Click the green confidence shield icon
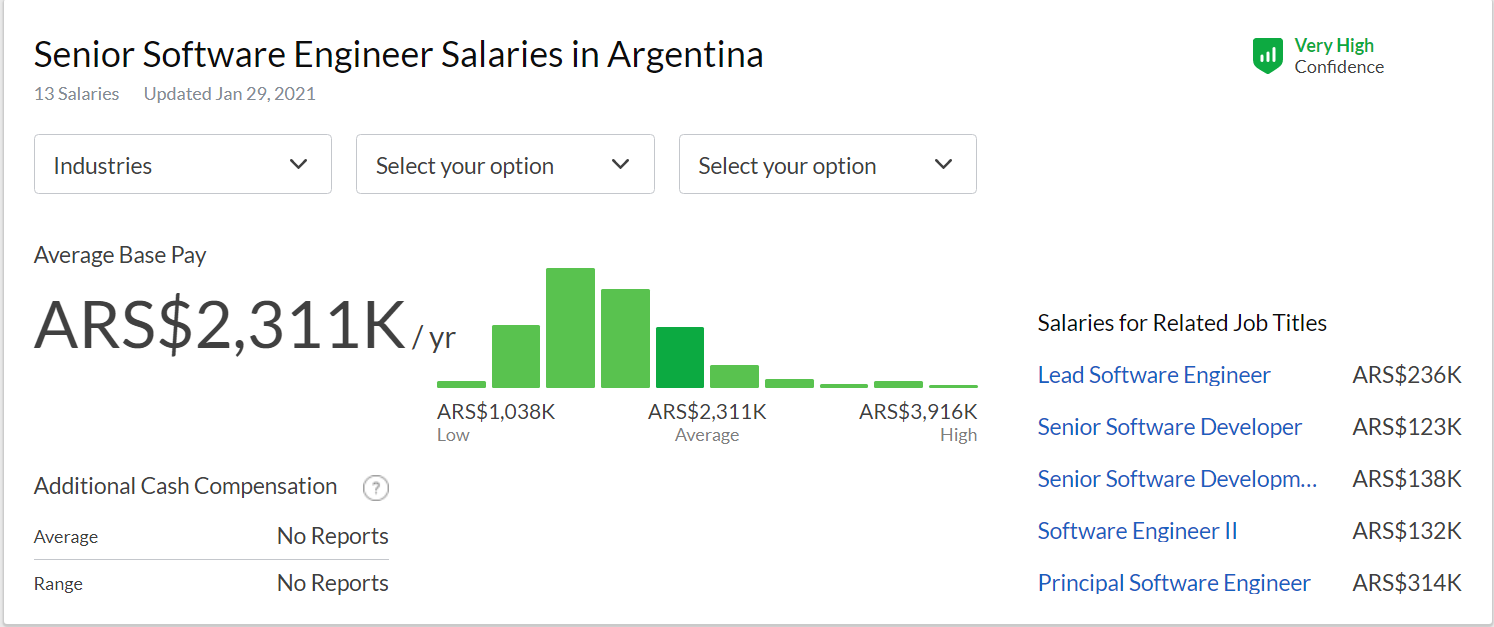 tap(1268, 55)
